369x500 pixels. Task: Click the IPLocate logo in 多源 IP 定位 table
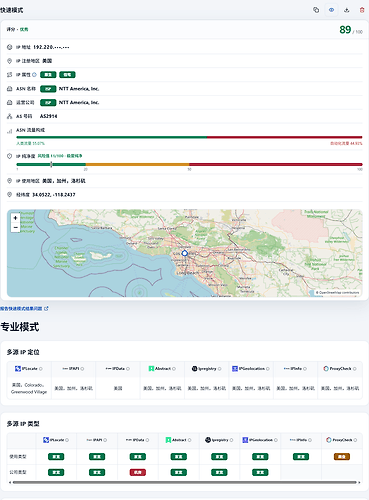pos(18,369)
